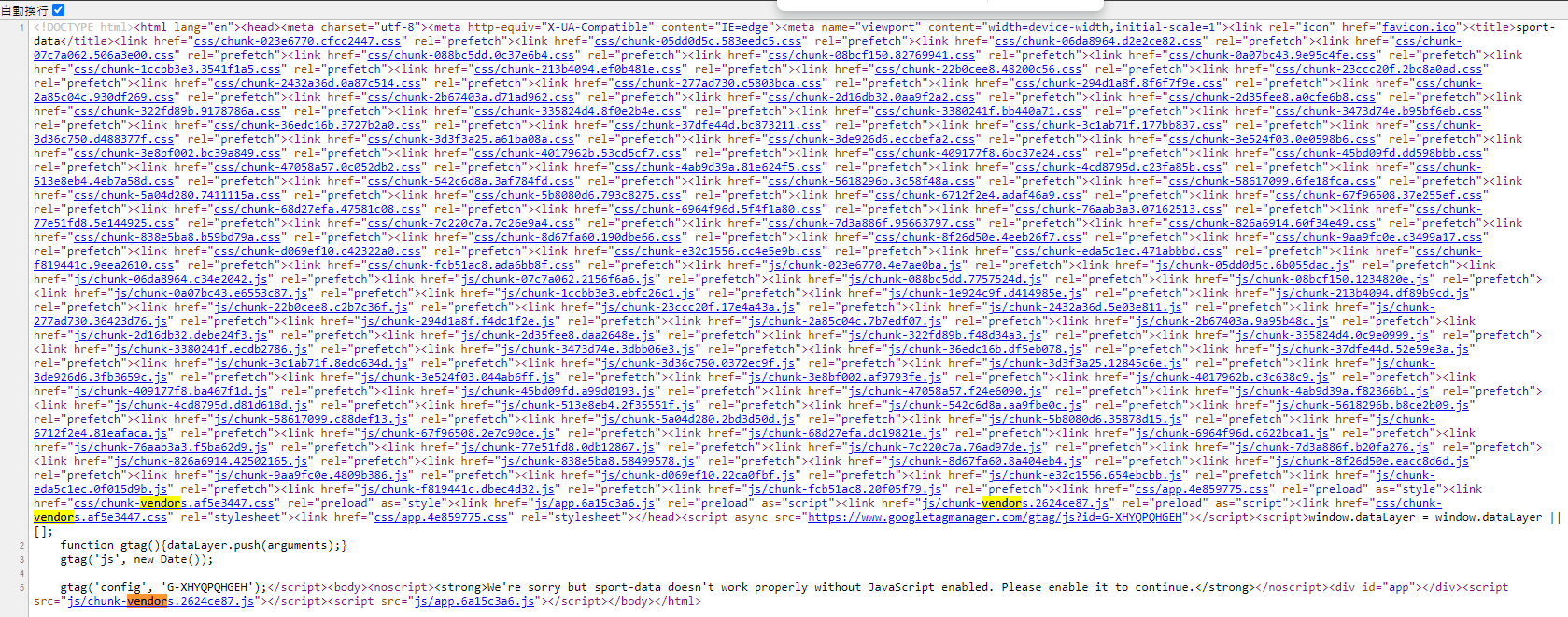Follow css/chunk-4cd8795d.c23fa85b.css link

1119,167
